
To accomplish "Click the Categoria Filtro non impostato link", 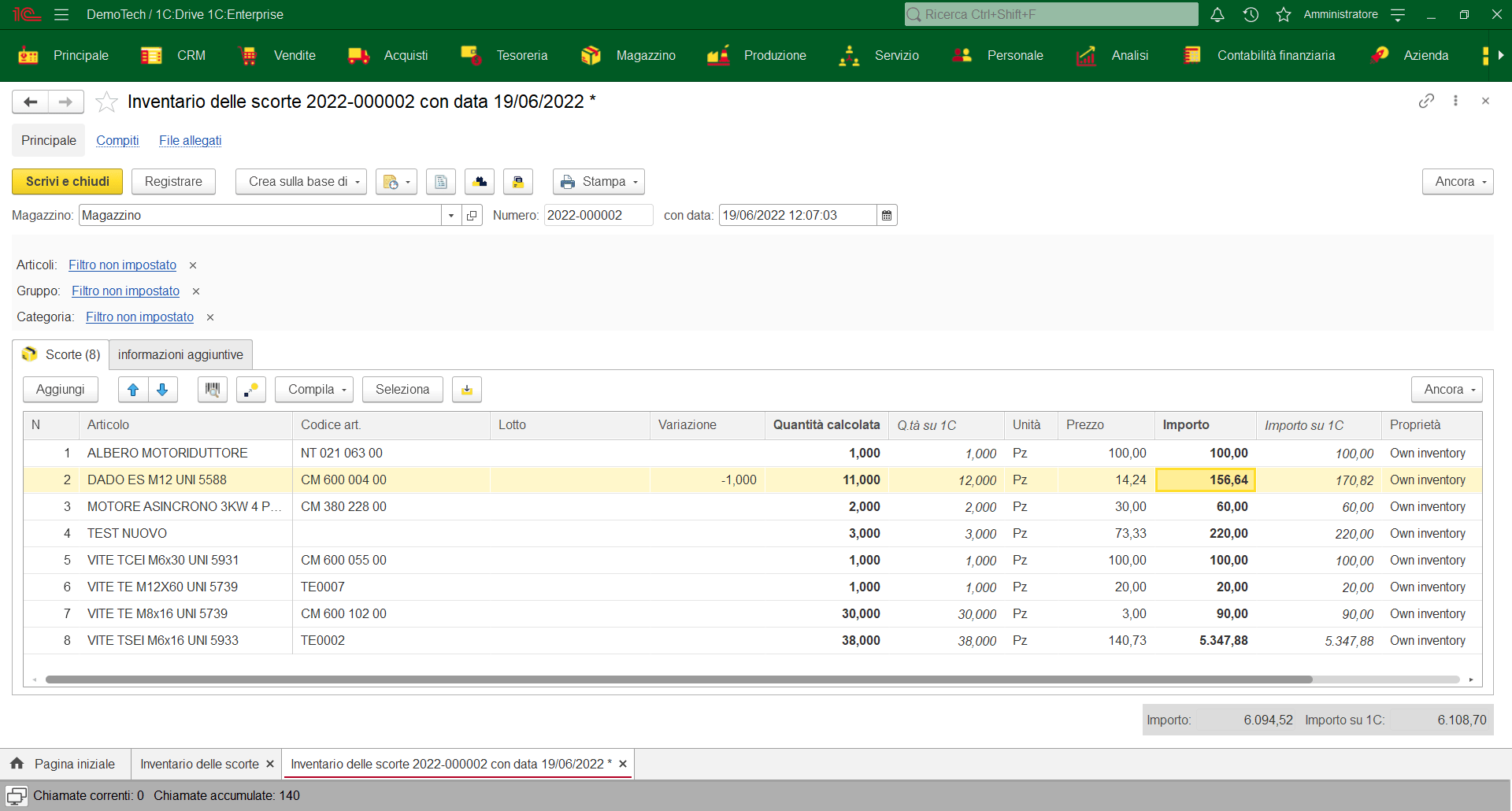I will click(139, 317).
